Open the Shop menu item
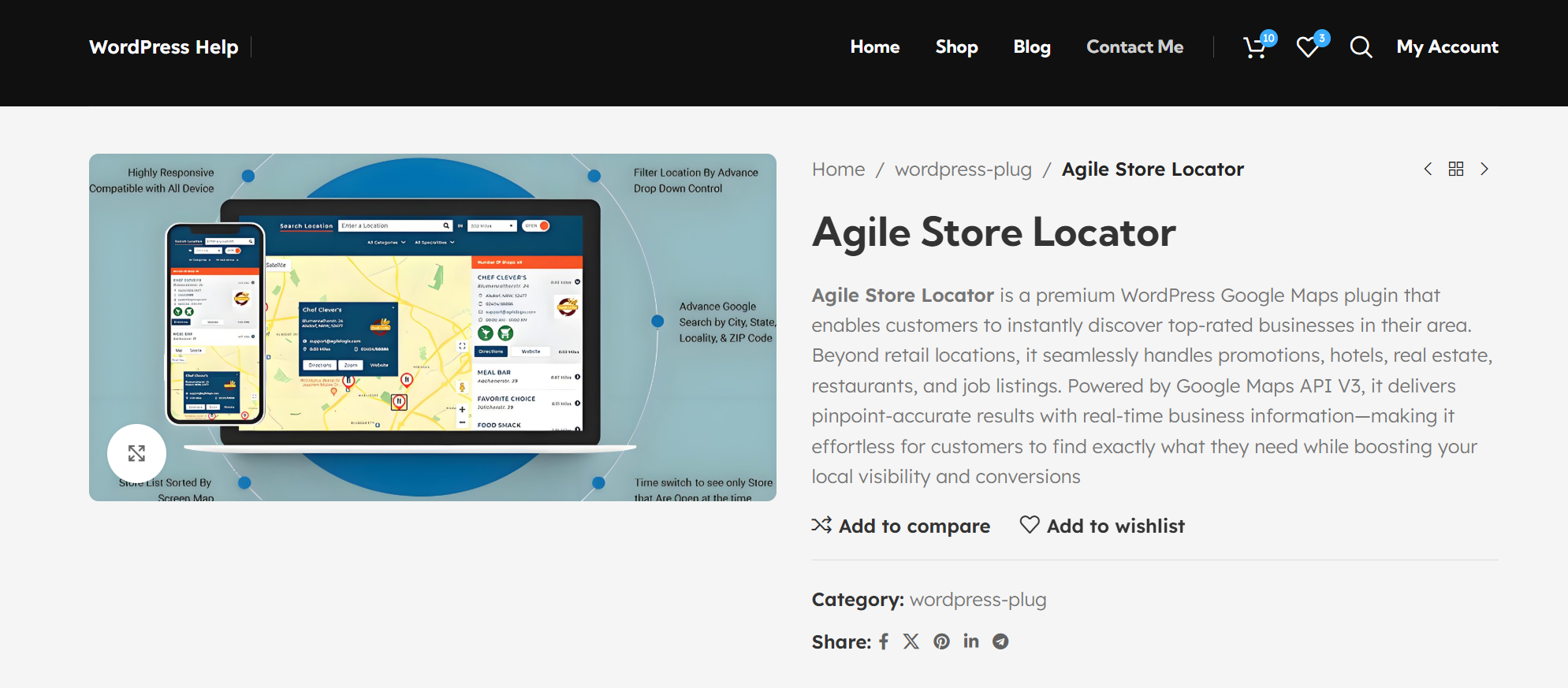Image resolution: width=1568 pixels, height=688 pixels. click(x=956, y=47)
